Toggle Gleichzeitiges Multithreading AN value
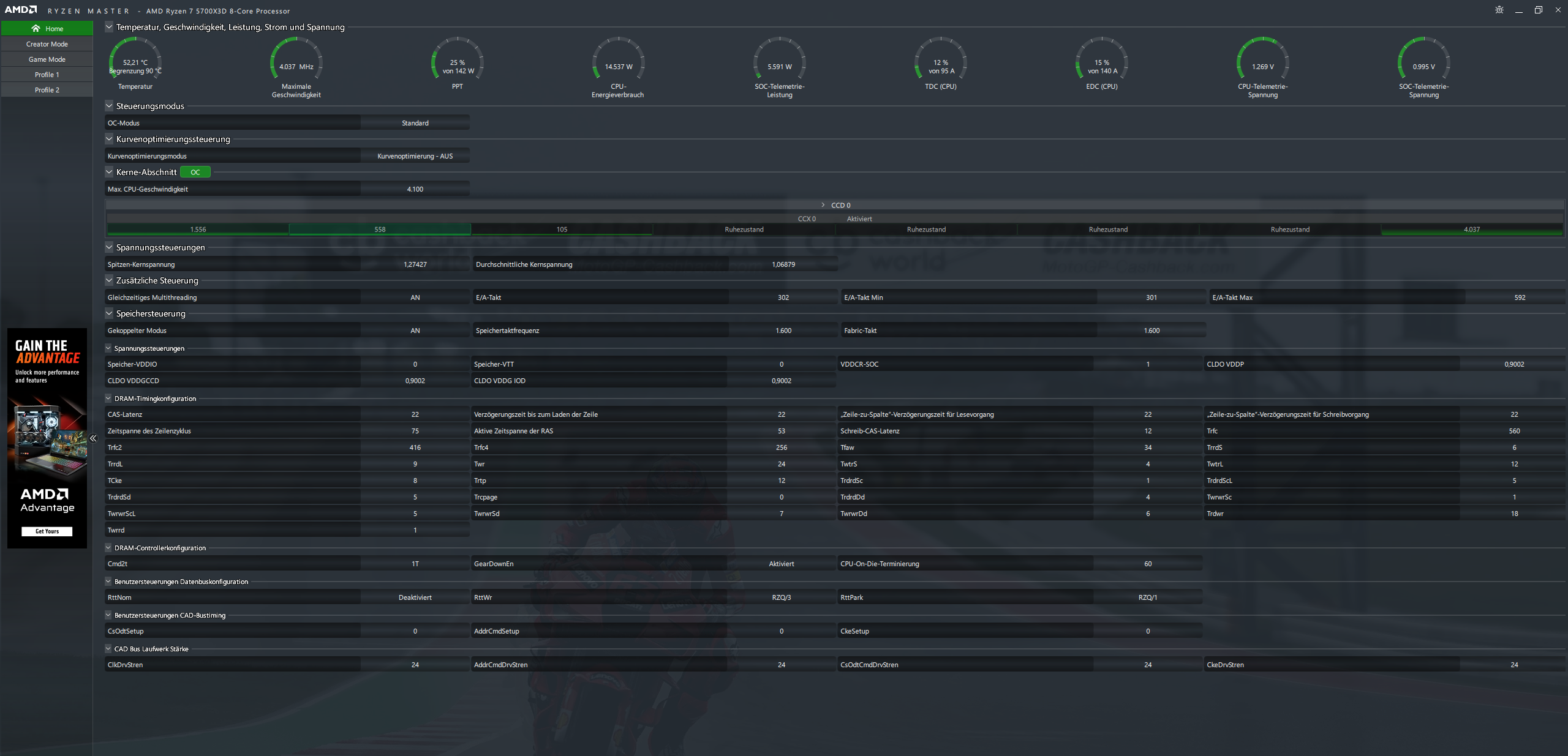This screenshot has height=756, width=1568. click(x=415, y=298)
